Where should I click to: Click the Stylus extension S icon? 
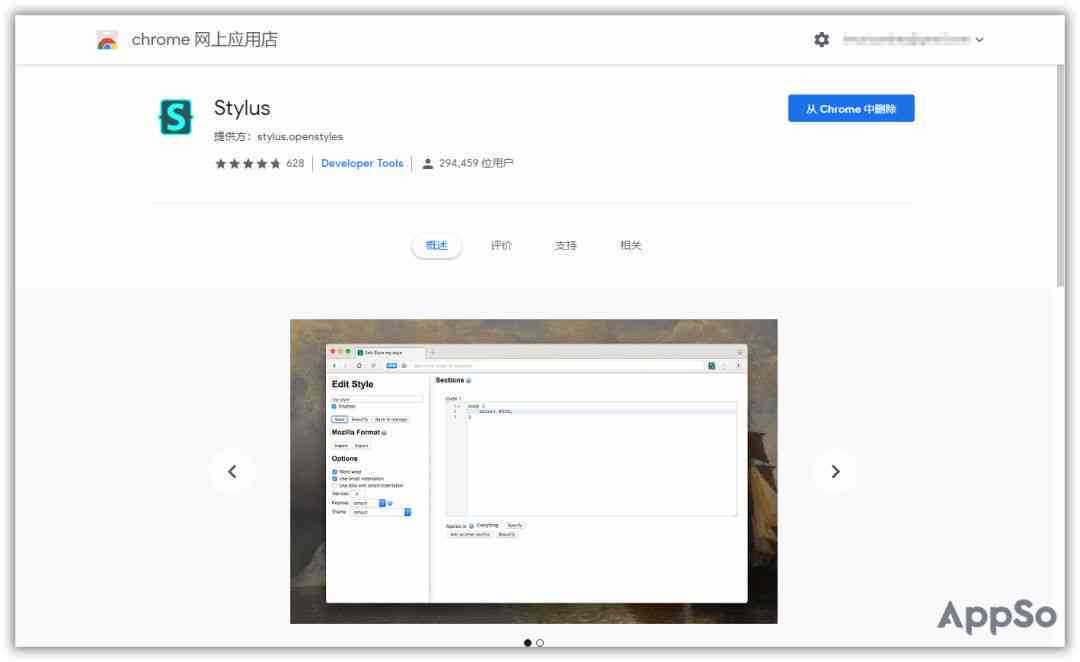pyautogui.click(x=176, y=116)
